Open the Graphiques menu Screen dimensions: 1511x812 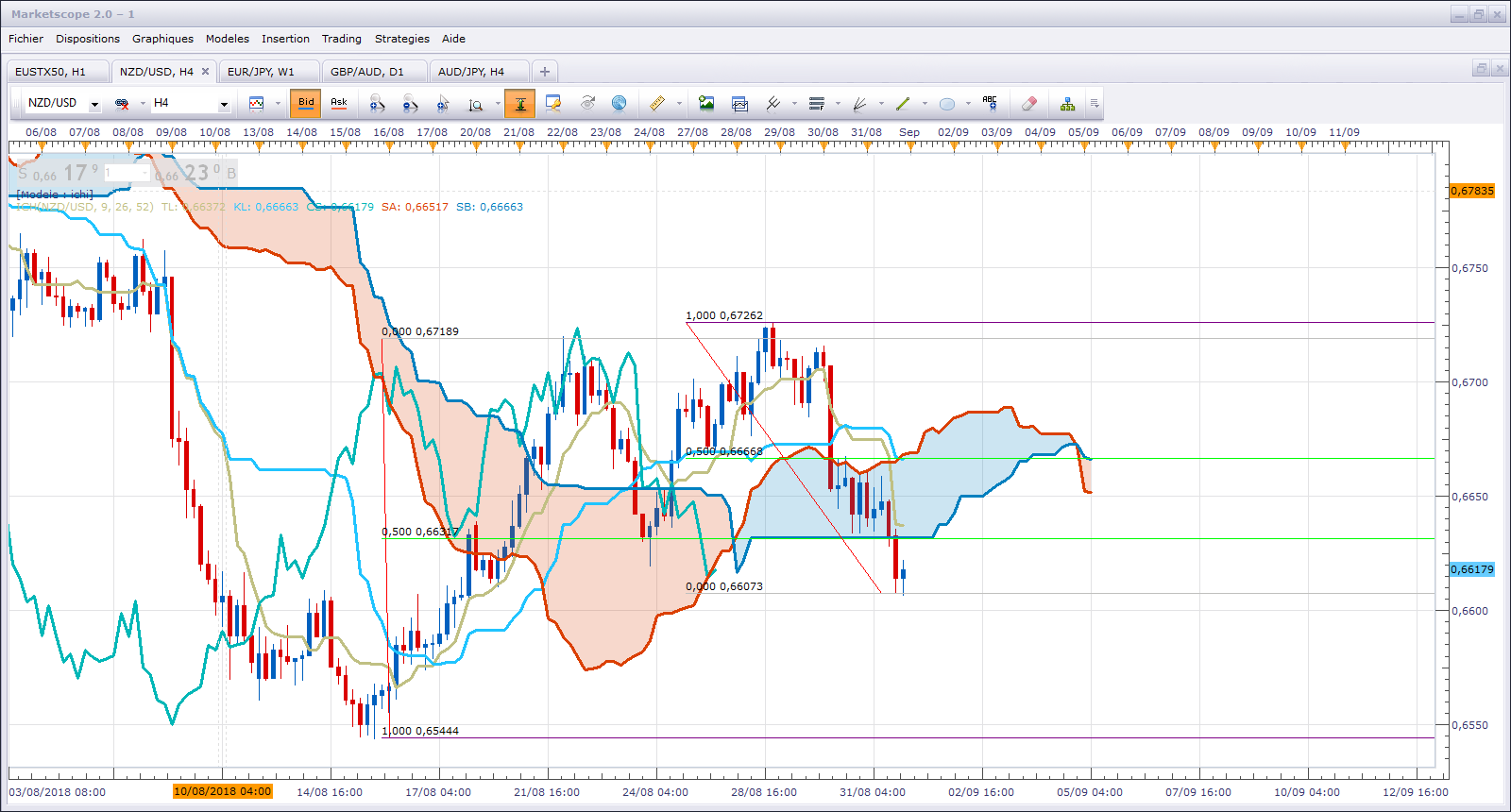click(162, 39)
